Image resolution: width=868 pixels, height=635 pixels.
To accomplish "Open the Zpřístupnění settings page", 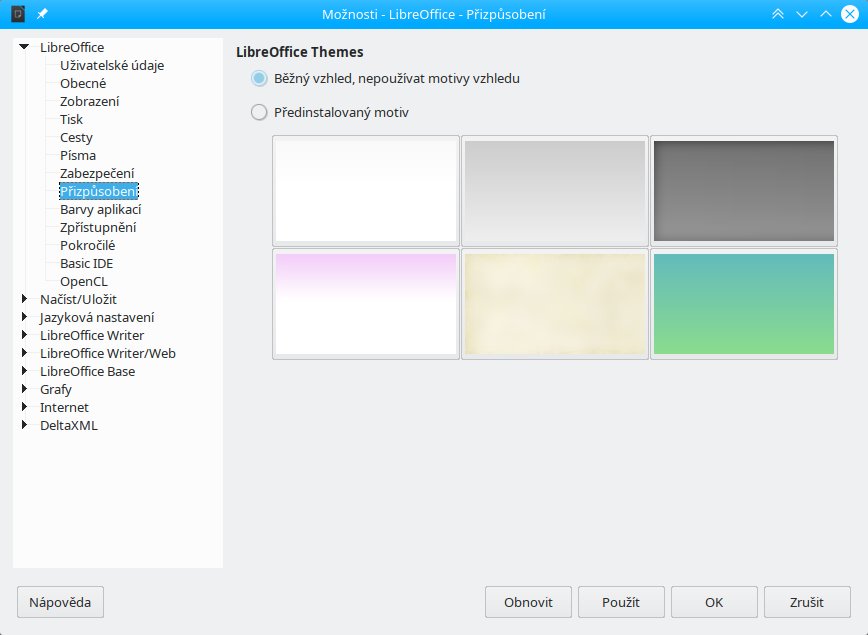I will coord(98,227).
